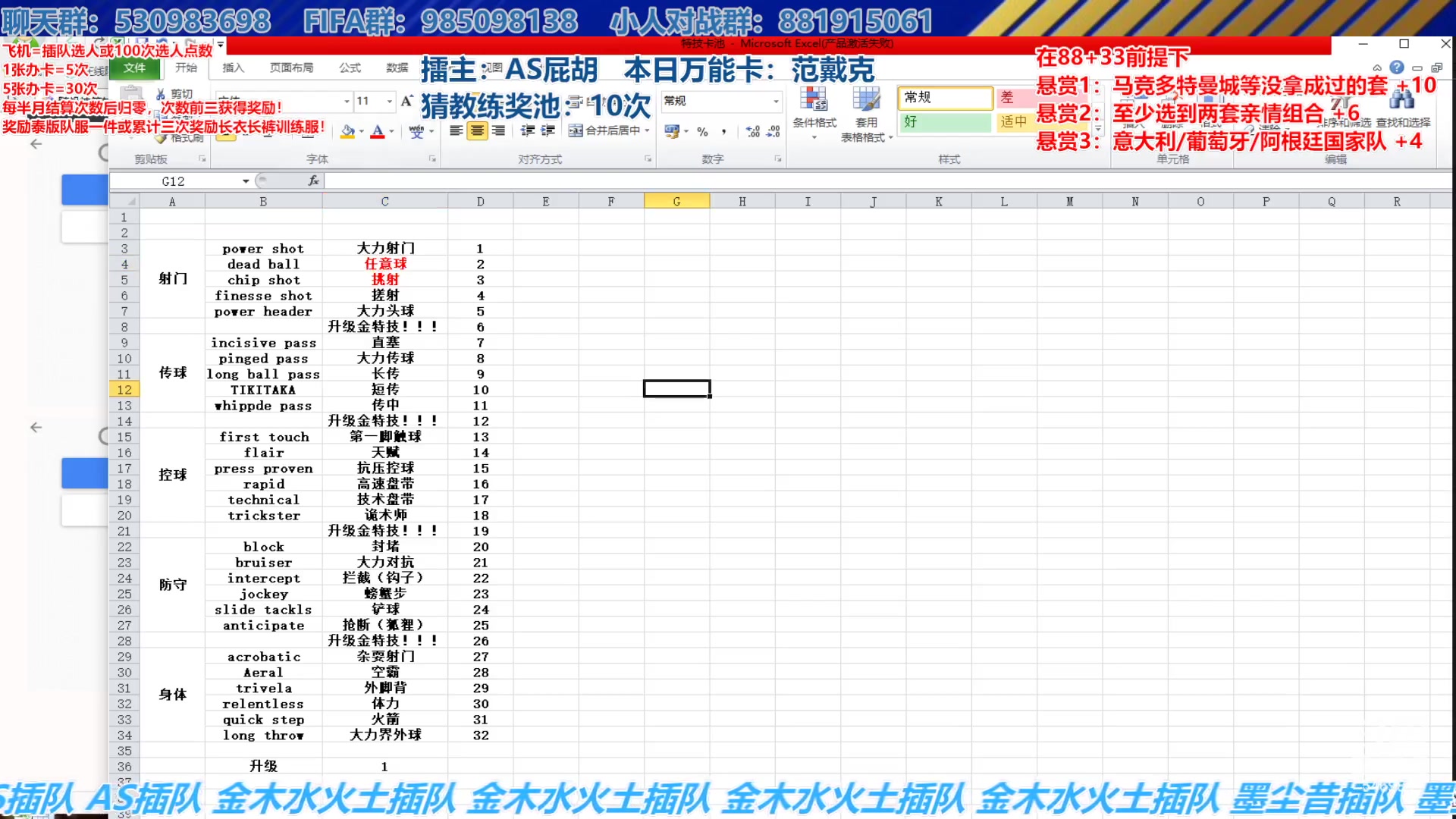Click the Fill Color paint bucket icon
The height and width of the screenshot is (819, 1456).
347,131
